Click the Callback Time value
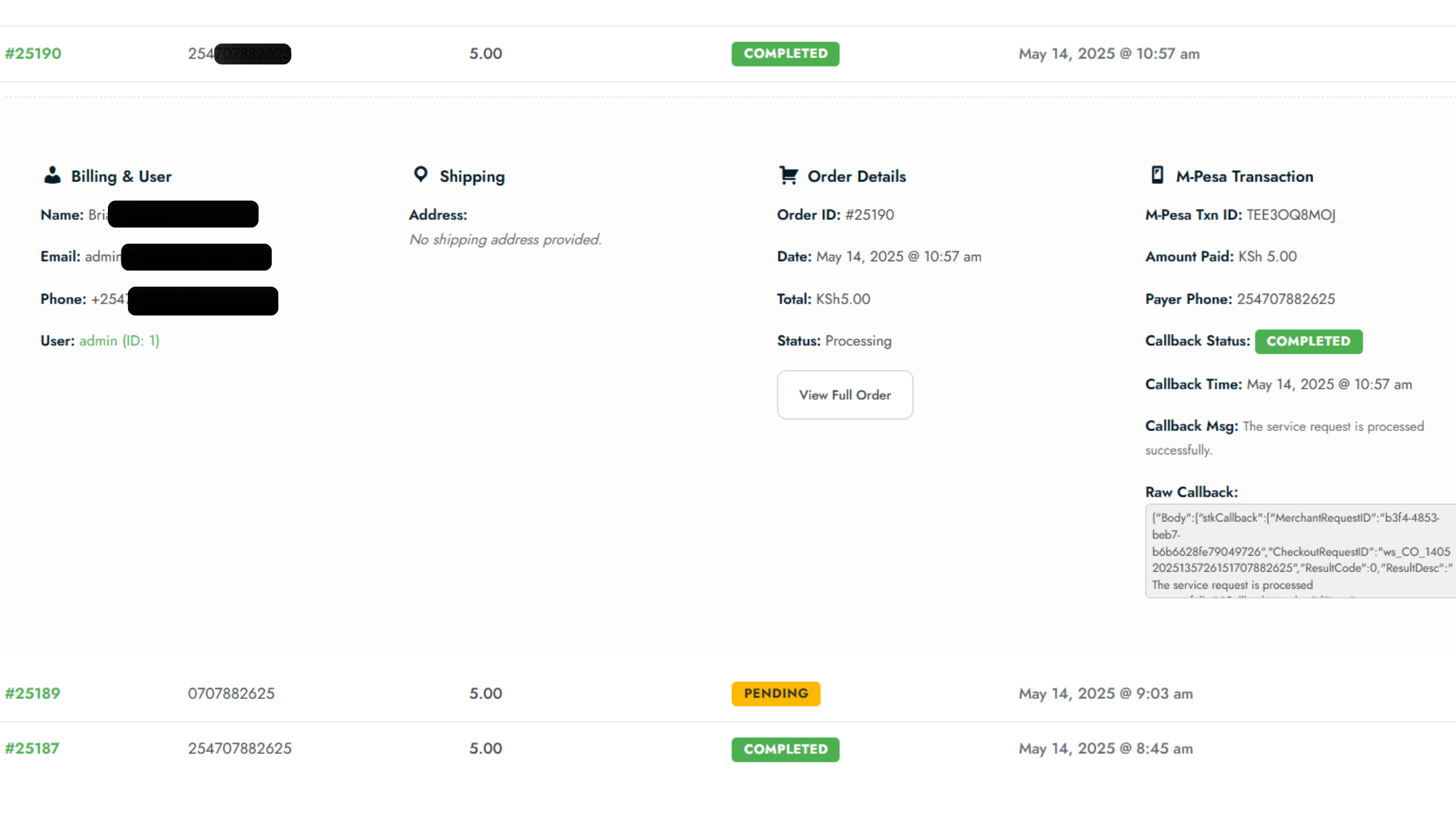Image resolution: width=1456 pixels, height=819 pixels. tap(1329, 384)
